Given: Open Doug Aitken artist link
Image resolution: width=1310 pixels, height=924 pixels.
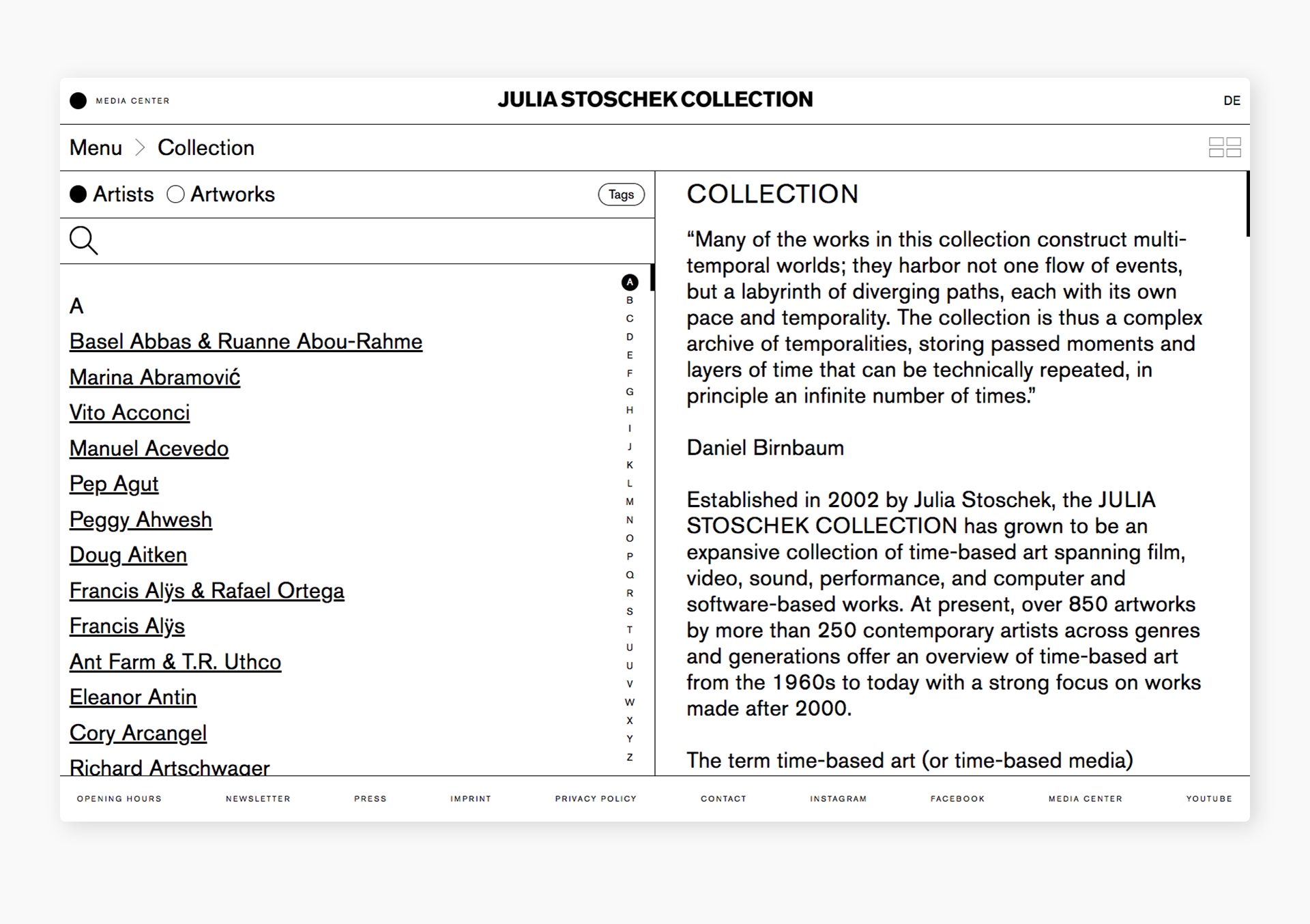Looking at the screenshot, I should (x=128, y=555).
